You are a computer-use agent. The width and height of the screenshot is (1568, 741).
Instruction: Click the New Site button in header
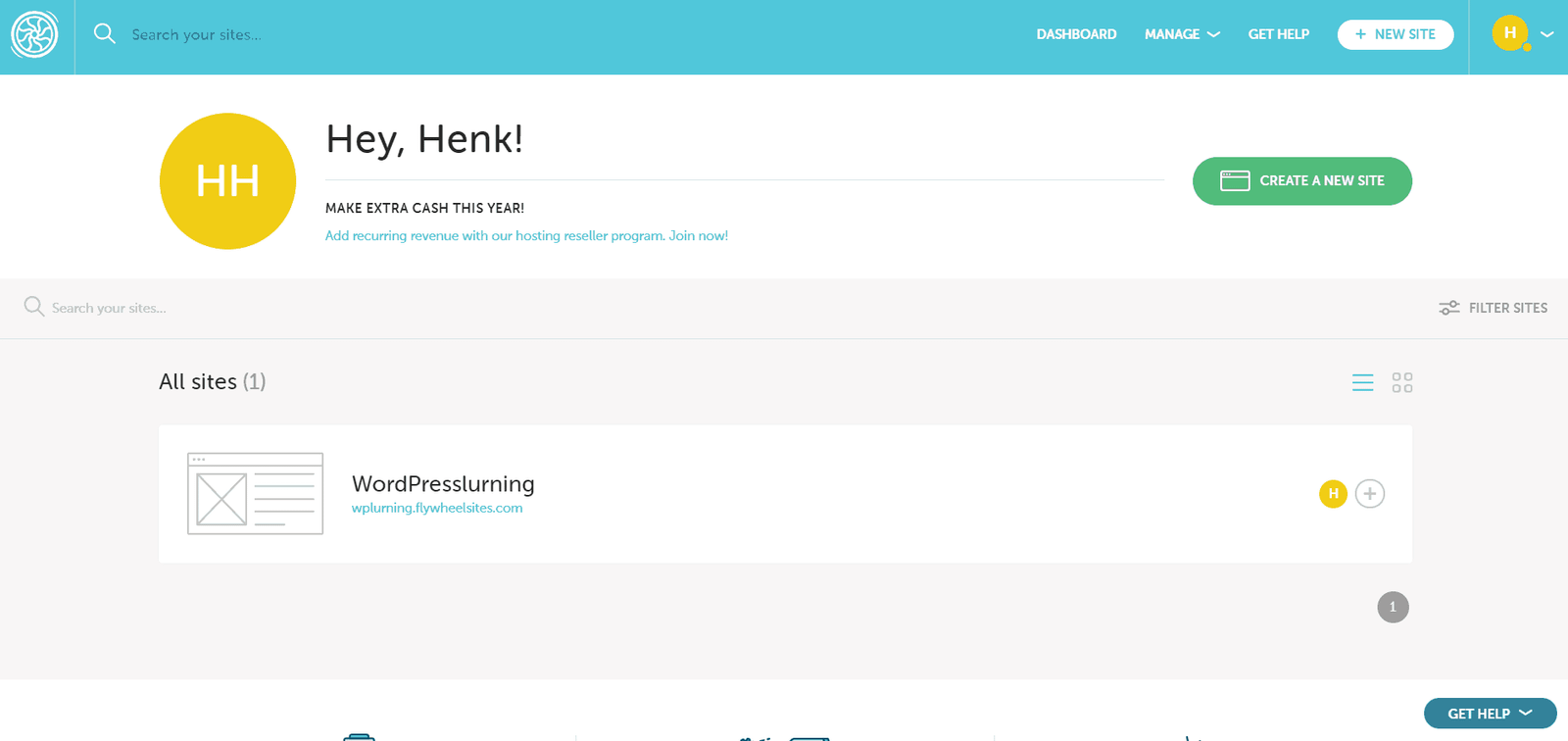1396,34
